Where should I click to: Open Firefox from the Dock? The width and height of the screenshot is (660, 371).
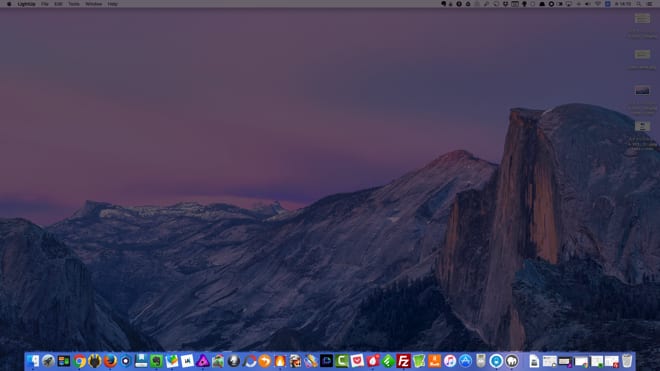point(110,361)
